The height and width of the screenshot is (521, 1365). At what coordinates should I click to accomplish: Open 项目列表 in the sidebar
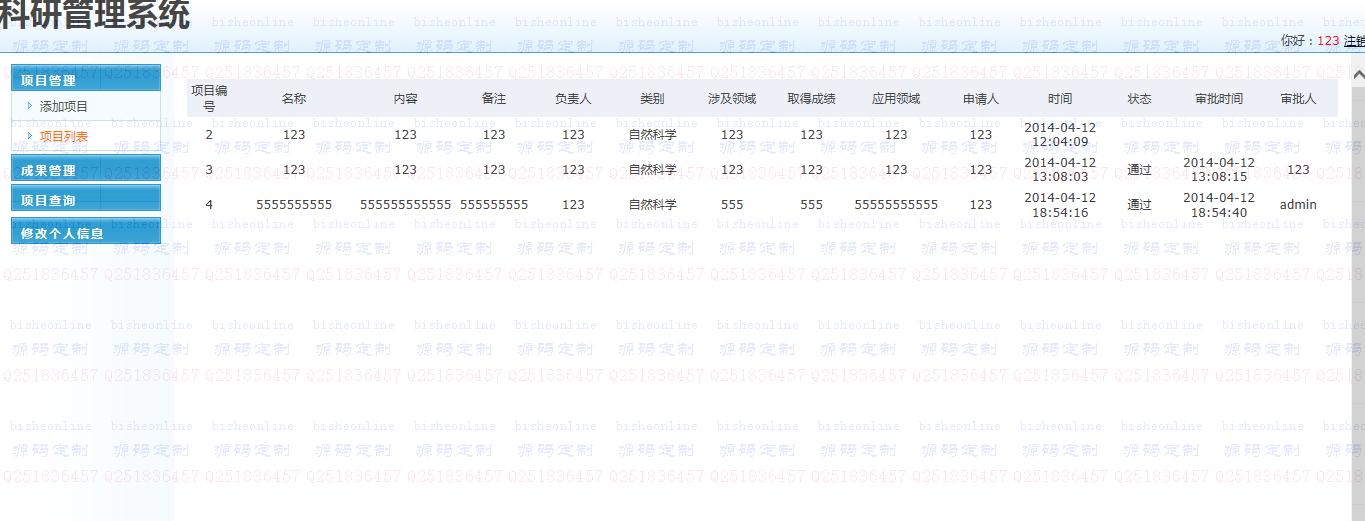point(64,136)
